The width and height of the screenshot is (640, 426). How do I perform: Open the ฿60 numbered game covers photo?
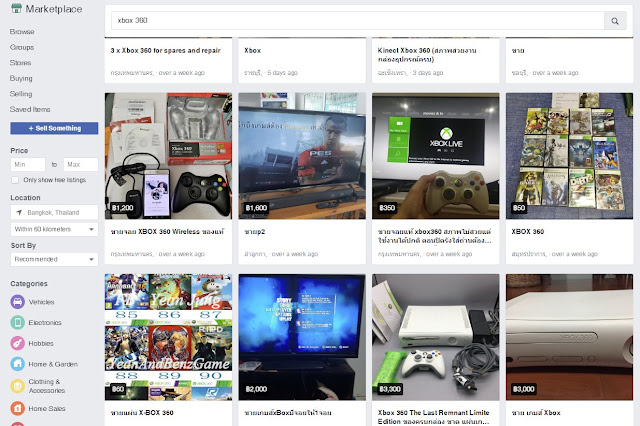pos(168,337)
